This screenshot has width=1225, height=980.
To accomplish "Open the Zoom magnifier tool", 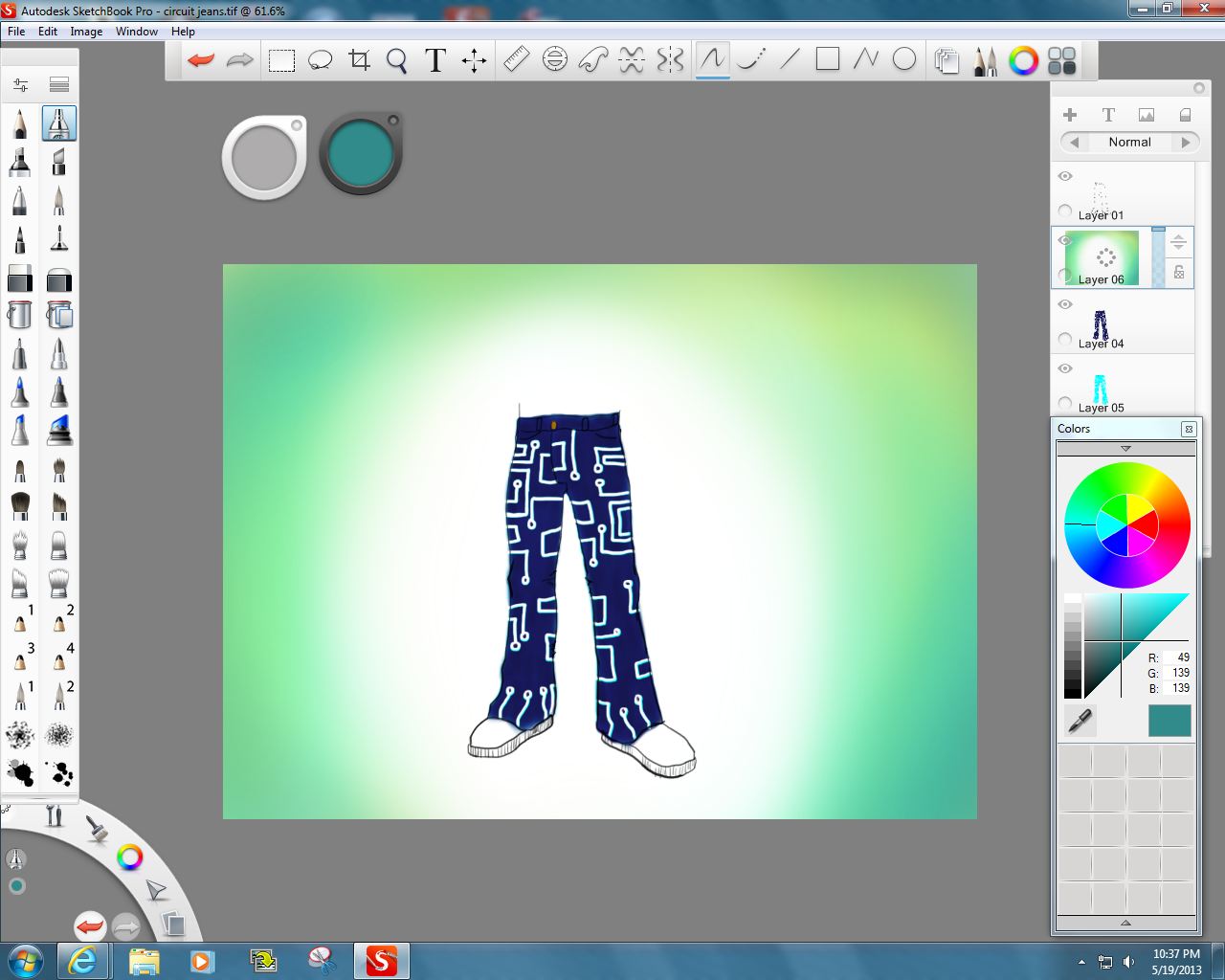I will pos(396,59).
